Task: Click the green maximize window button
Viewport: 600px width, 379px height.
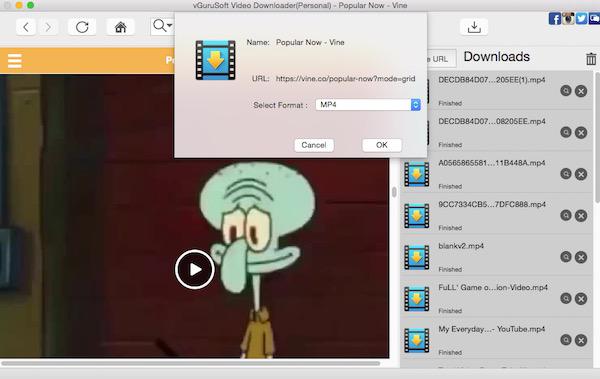Action: [31, 5]
